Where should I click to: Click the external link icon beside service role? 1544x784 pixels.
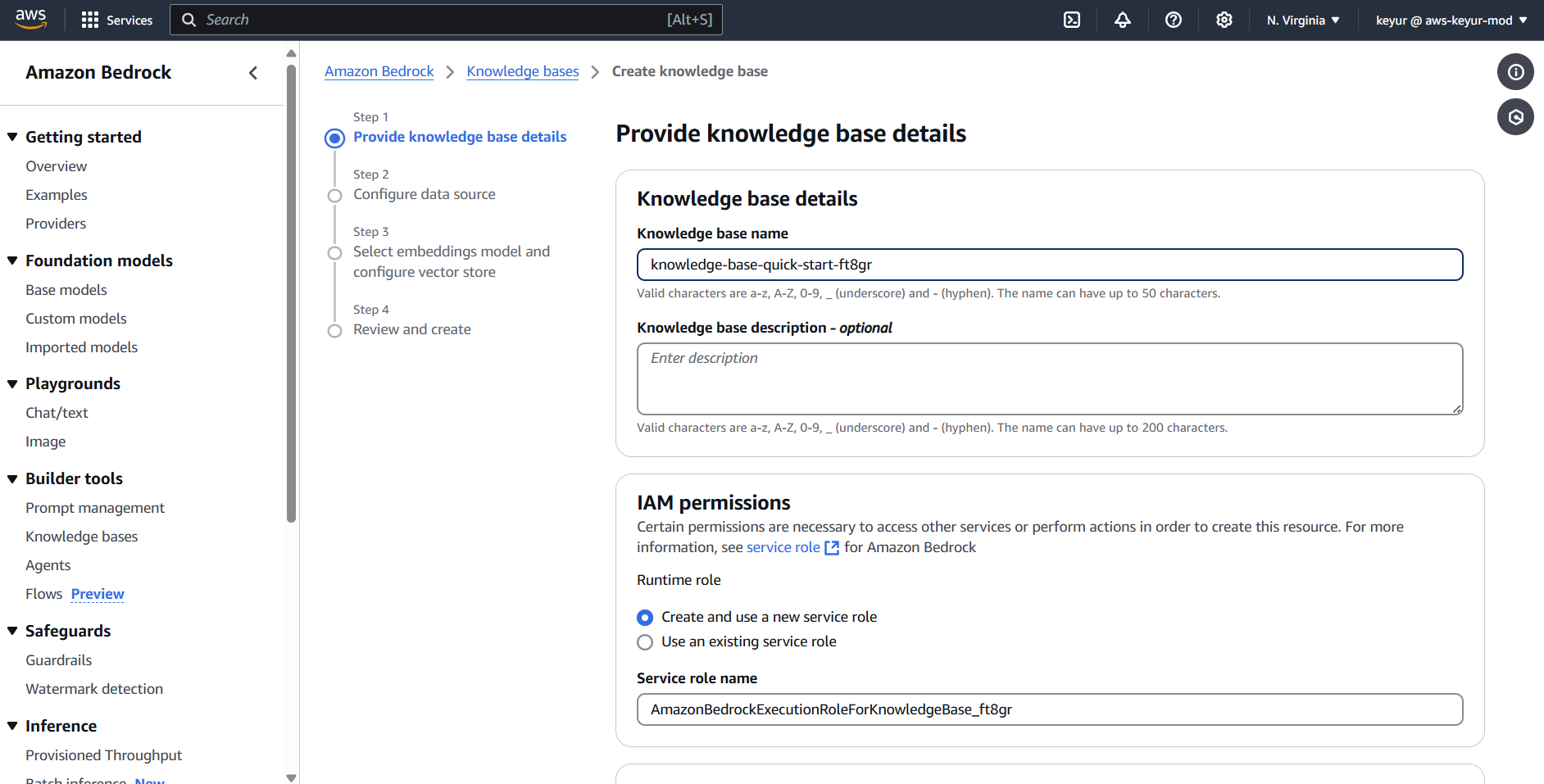point(832,548)
